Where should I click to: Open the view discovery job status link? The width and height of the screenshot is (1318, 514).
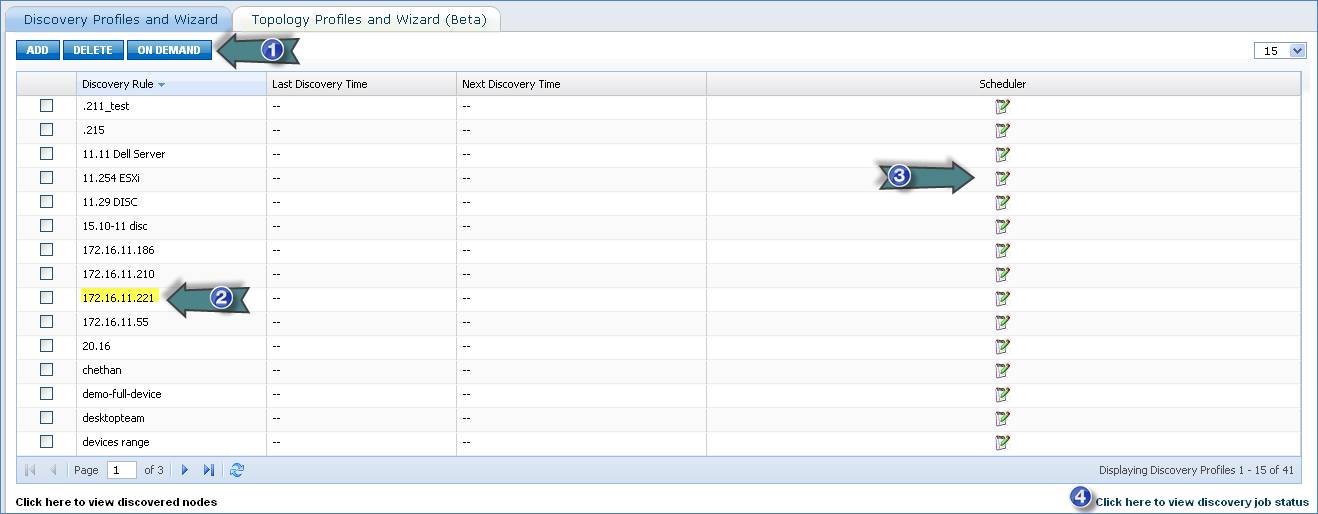1201,502
